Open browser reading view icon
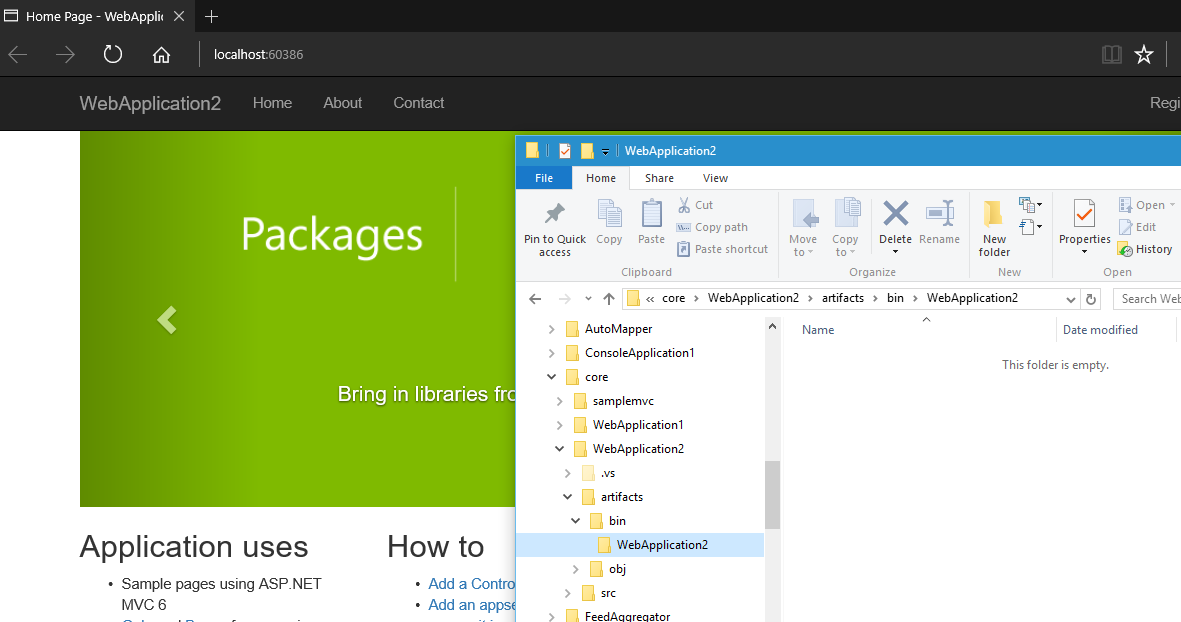This screenshot has height=622, width=1181. [x=1111, y=55]
